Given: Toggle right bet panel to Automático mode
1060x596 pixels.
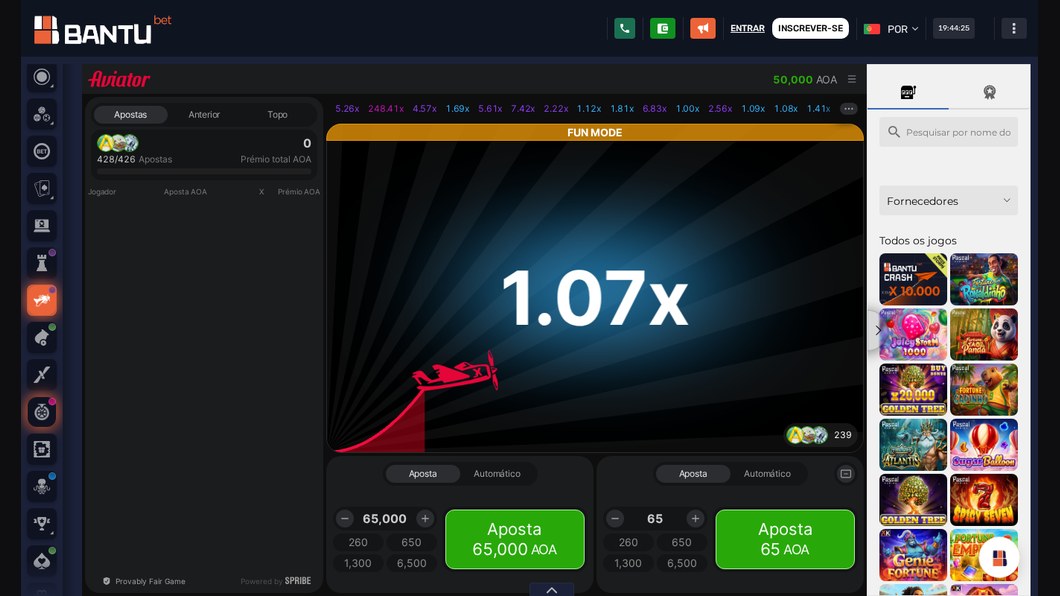Looking at the screenshot, I should click(x=767, y=474).
